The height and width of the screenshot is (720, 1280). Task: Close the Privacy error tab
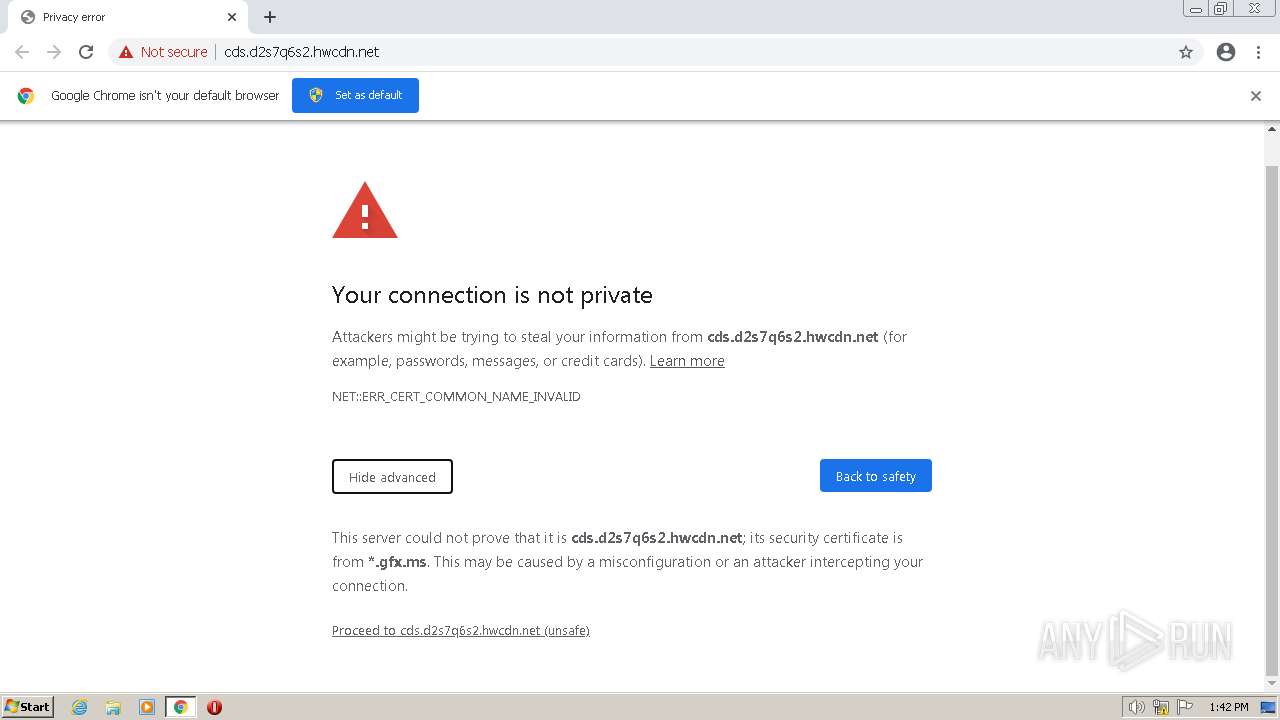[x=232, y=17]
